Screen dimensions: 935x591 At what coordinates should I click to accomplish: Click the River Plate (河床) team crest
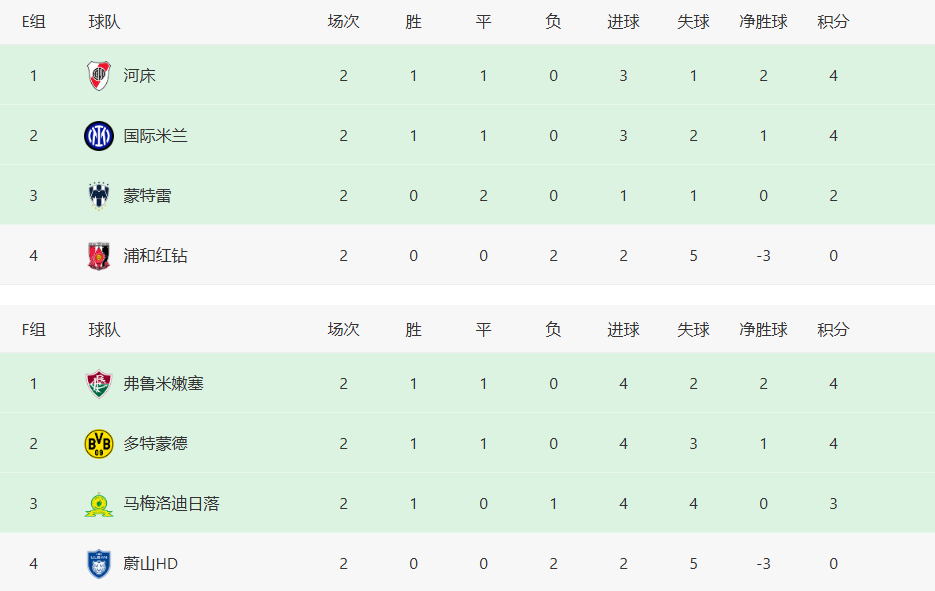tap(99, 76)
